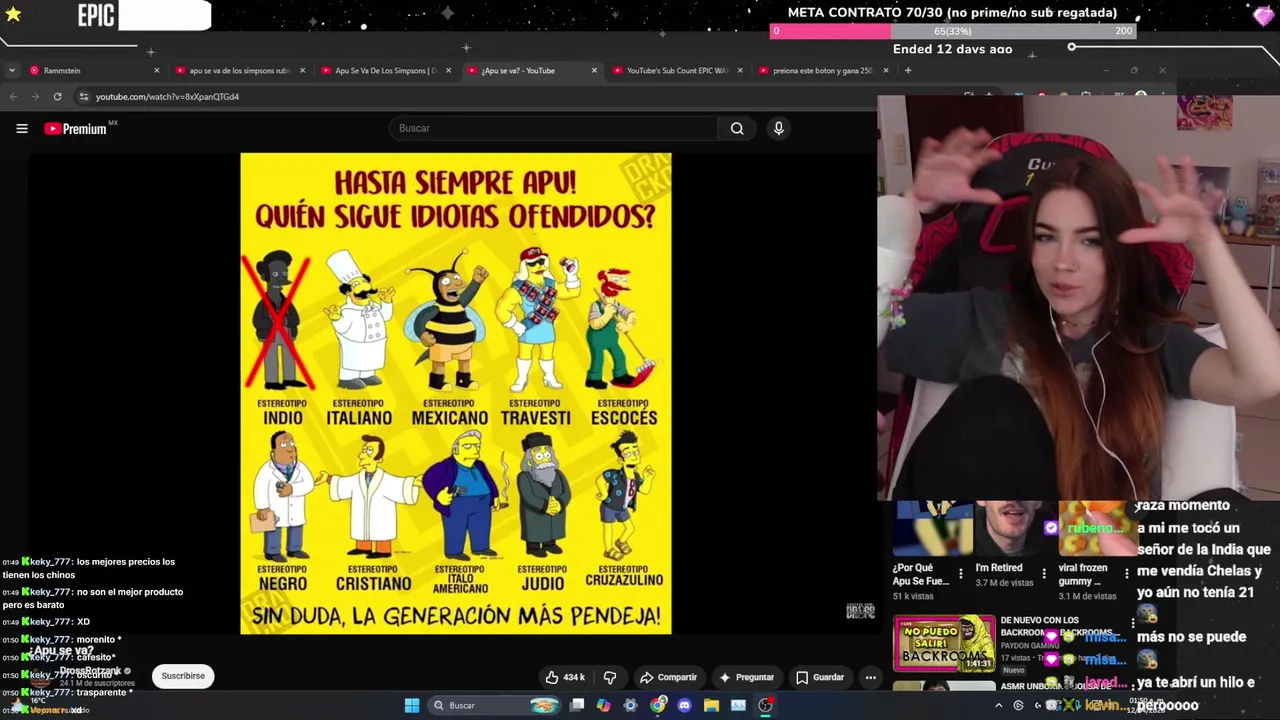Screen dimensions: 1280x720
Task: Click the youtube.com URL in address bar
Action: (x=167, y=97)
